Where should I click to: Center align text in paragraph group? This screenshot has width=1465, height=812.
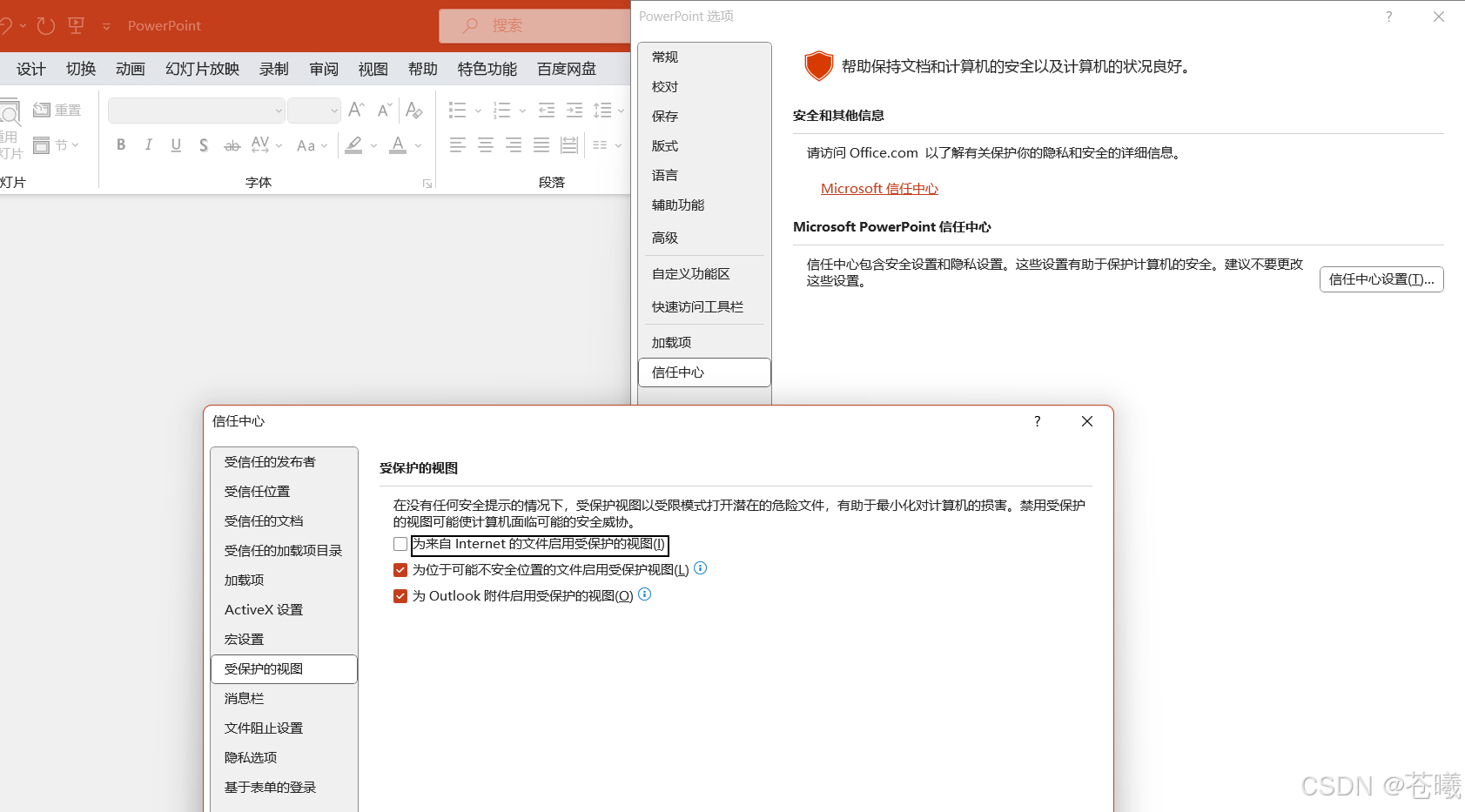[x=486, y=145]
